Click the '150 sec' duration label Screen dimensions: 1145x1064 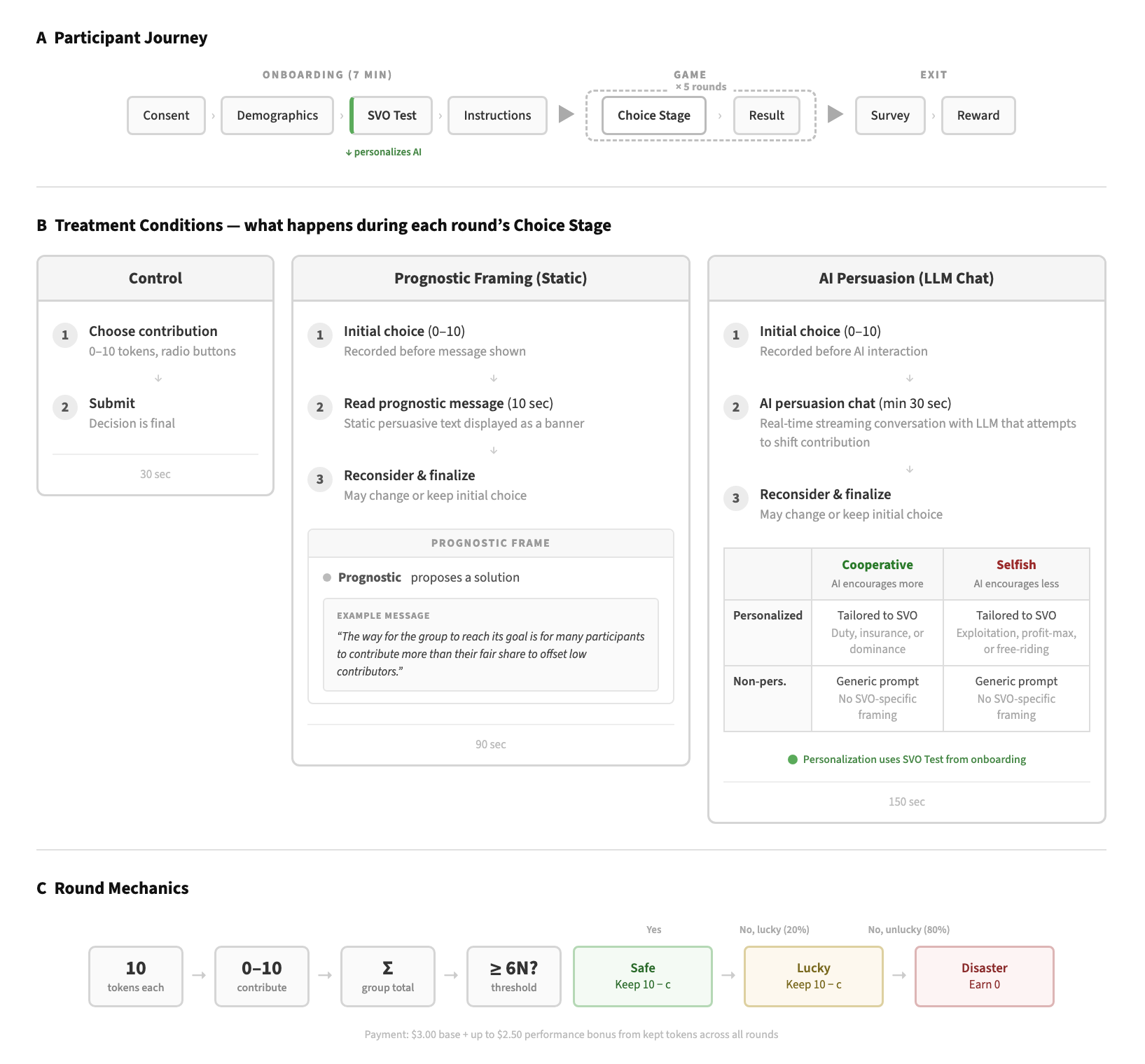tap(907, 801)
